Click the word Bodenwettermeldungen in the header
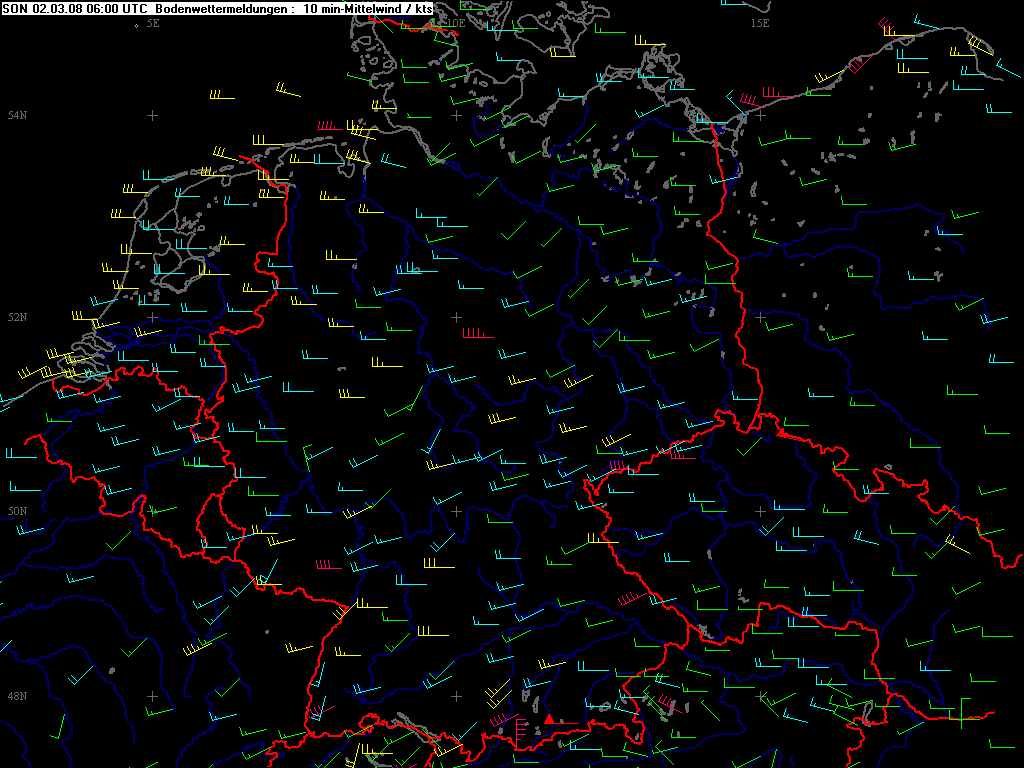 coord(211,8)
